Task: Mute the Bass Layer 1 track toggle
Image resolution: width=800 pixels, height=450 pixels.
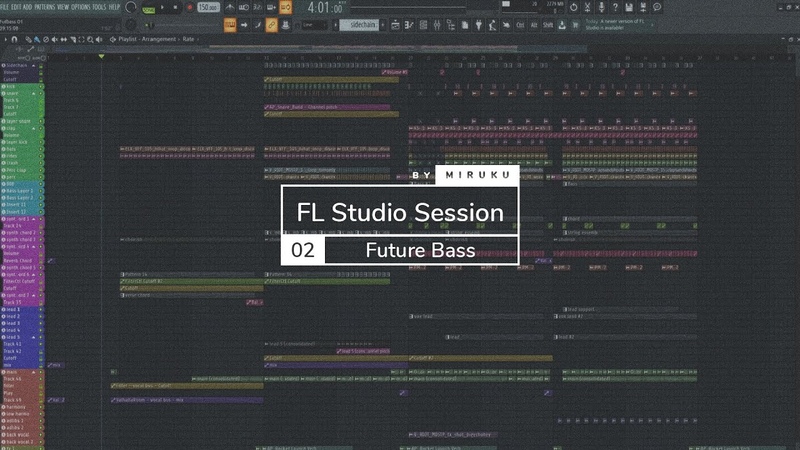Action: pyautogui.click(x=41, y=191)
